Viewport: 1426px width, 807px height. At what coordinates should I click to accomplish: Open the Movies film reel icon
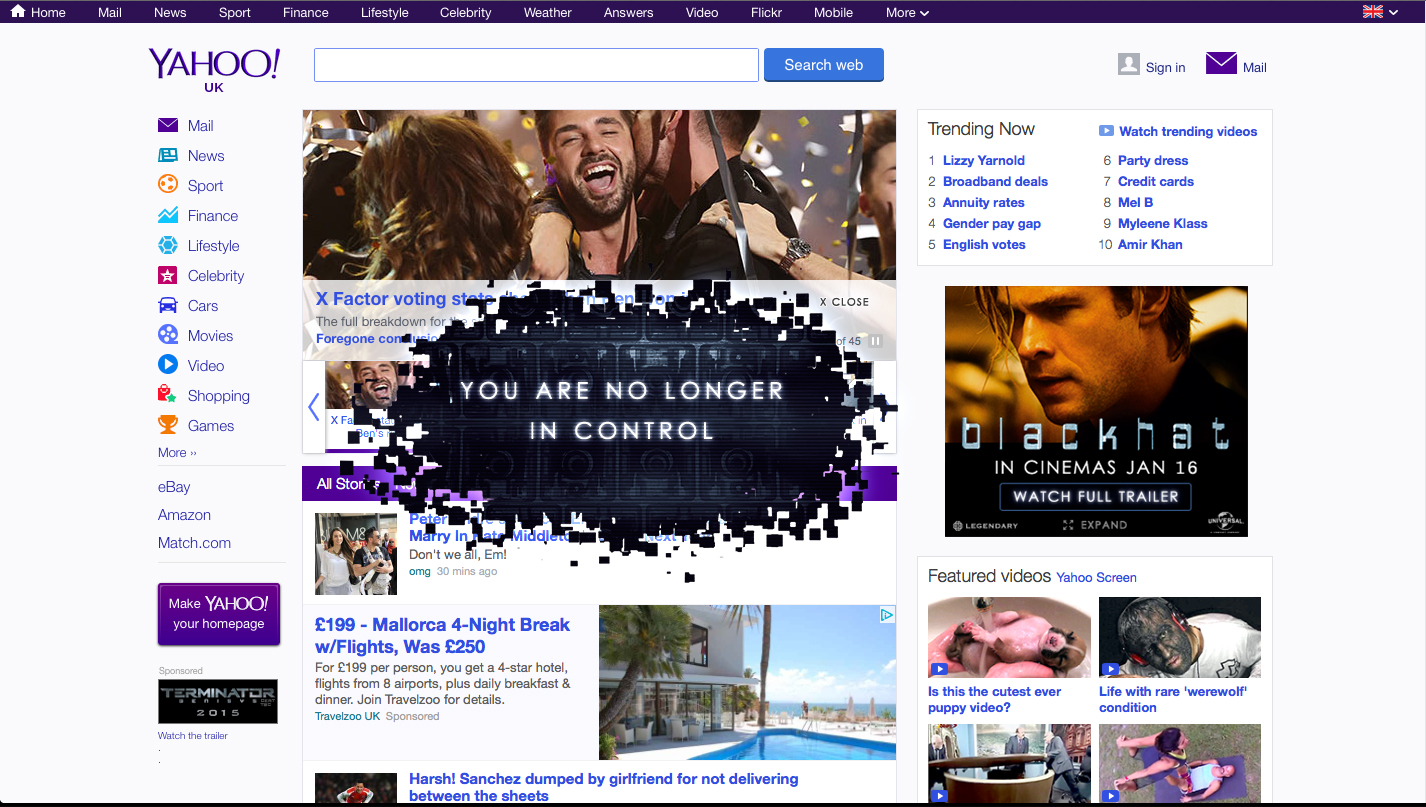pyautogui.click(x=168, y=335)
